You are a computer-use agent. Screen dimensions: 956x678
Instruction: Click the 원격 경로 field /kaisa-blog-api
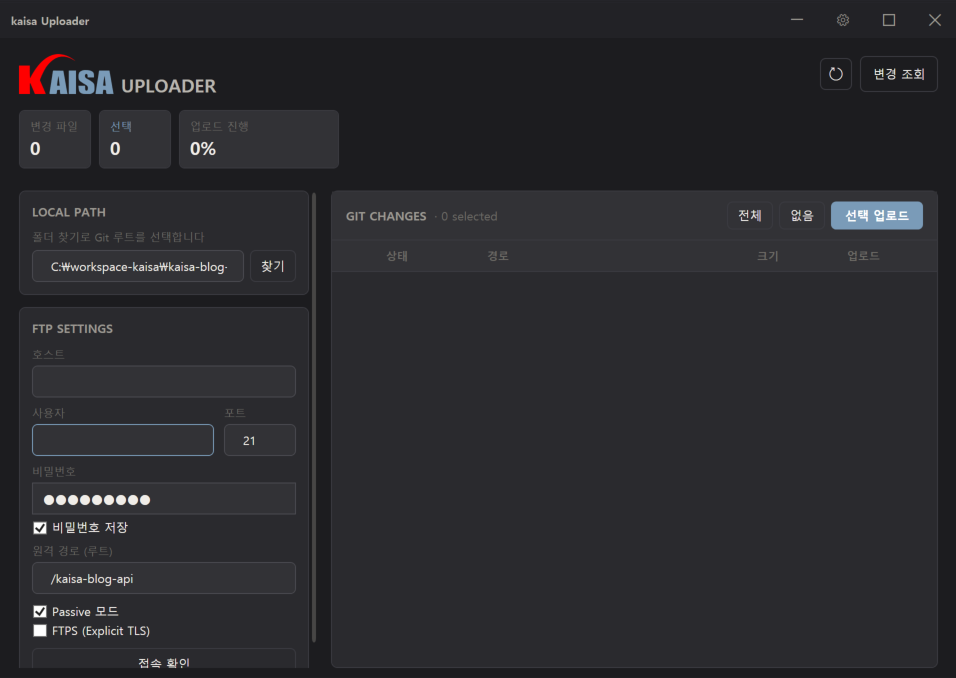point(164,578)
